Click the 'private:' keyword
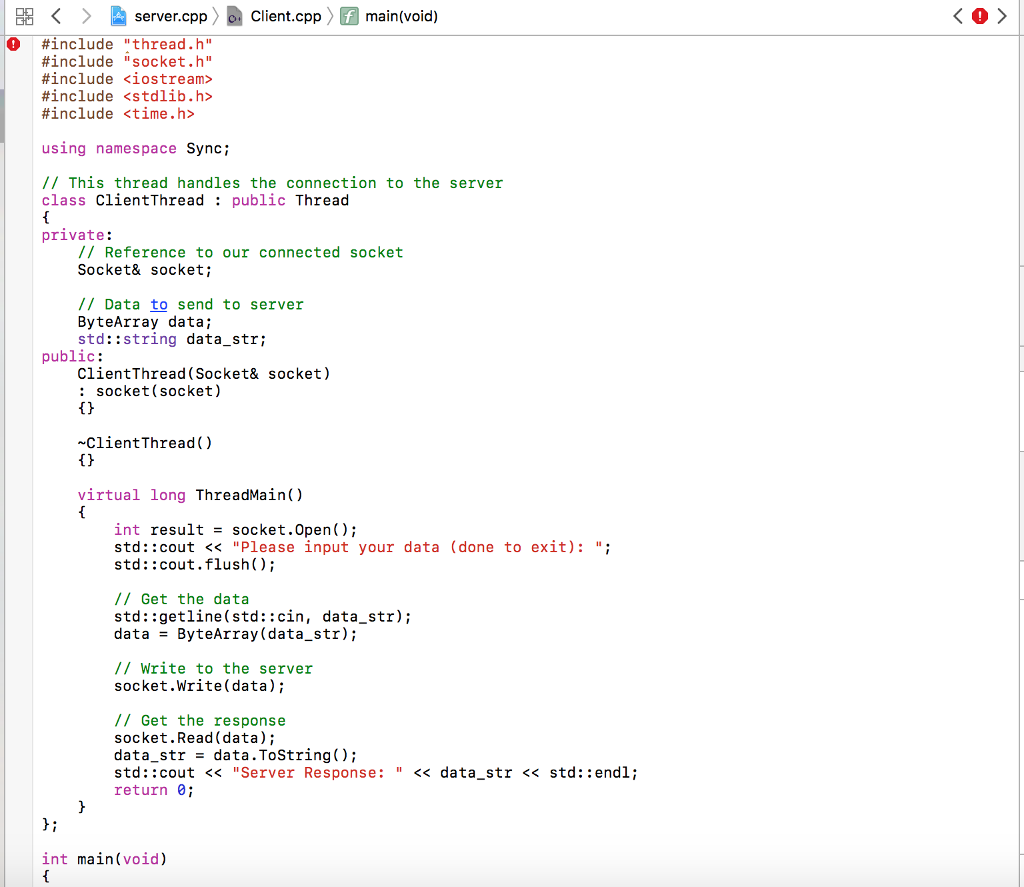 pyautogui.click(x=77, y=235)
